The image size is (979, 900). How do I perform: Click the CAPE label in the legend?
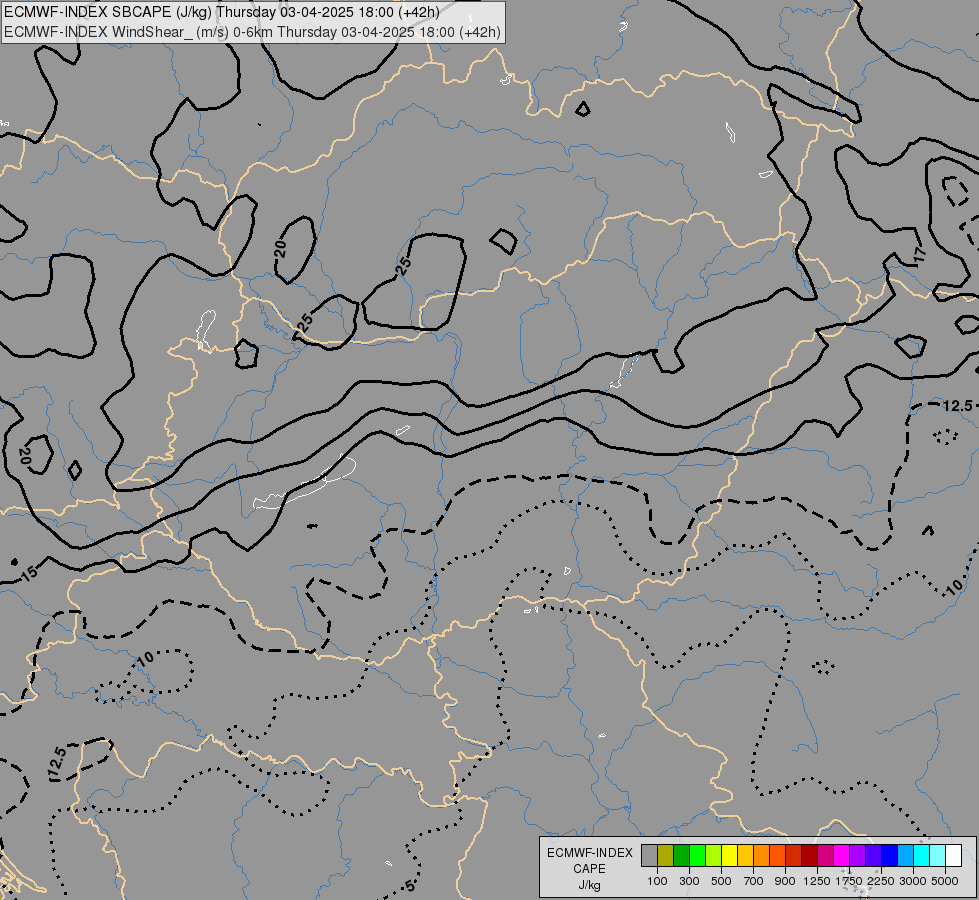(589, 869)
